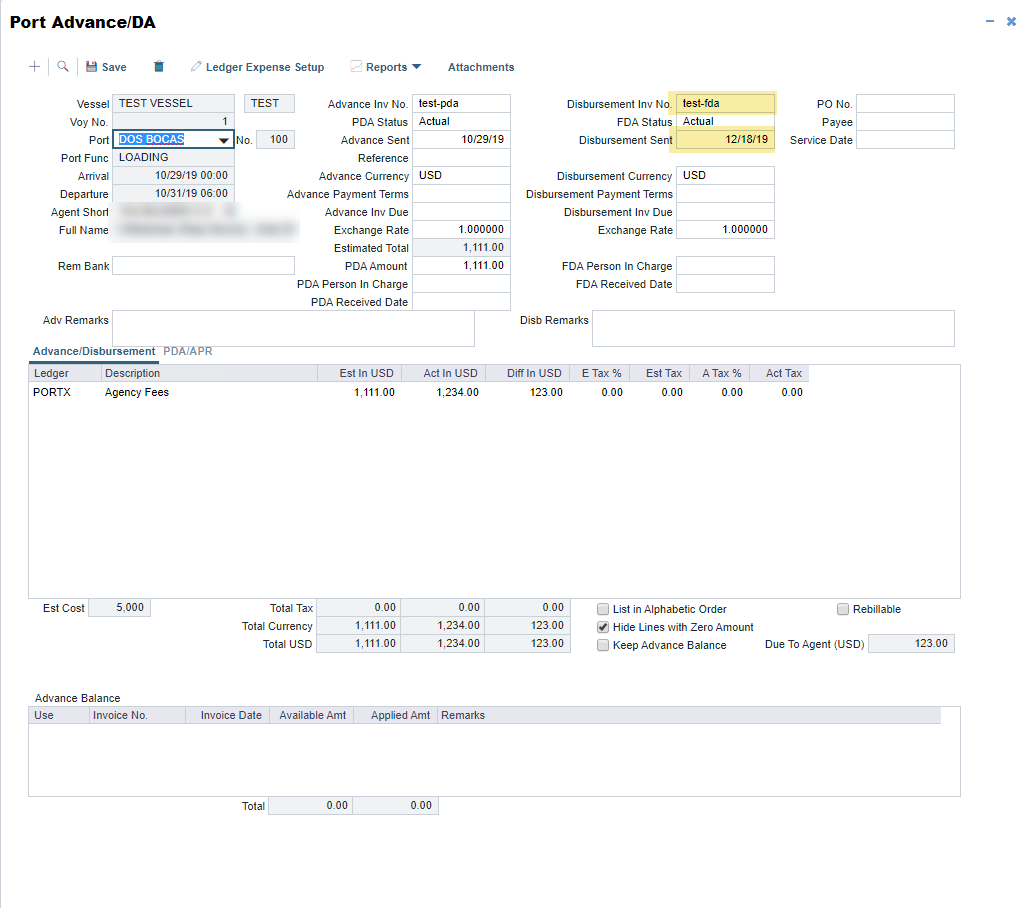Select the Agency Fees ledger row
The image size is (1027, 908).
(x=137, y=392)
